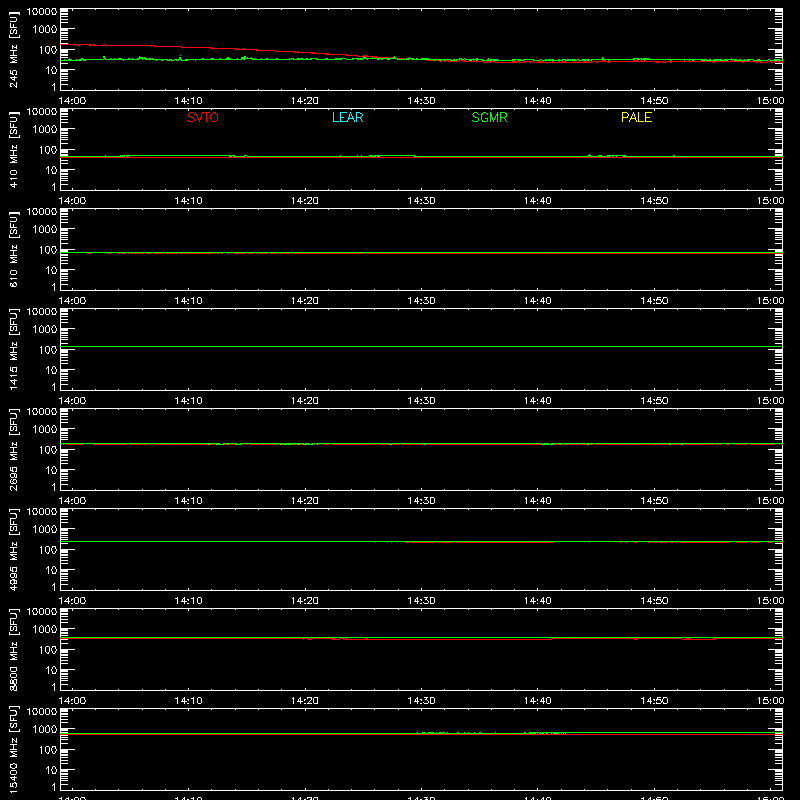800x800 pixels.
Task: Click the 10 tick of the 1415 MHz panel
Action: point(52,370)
